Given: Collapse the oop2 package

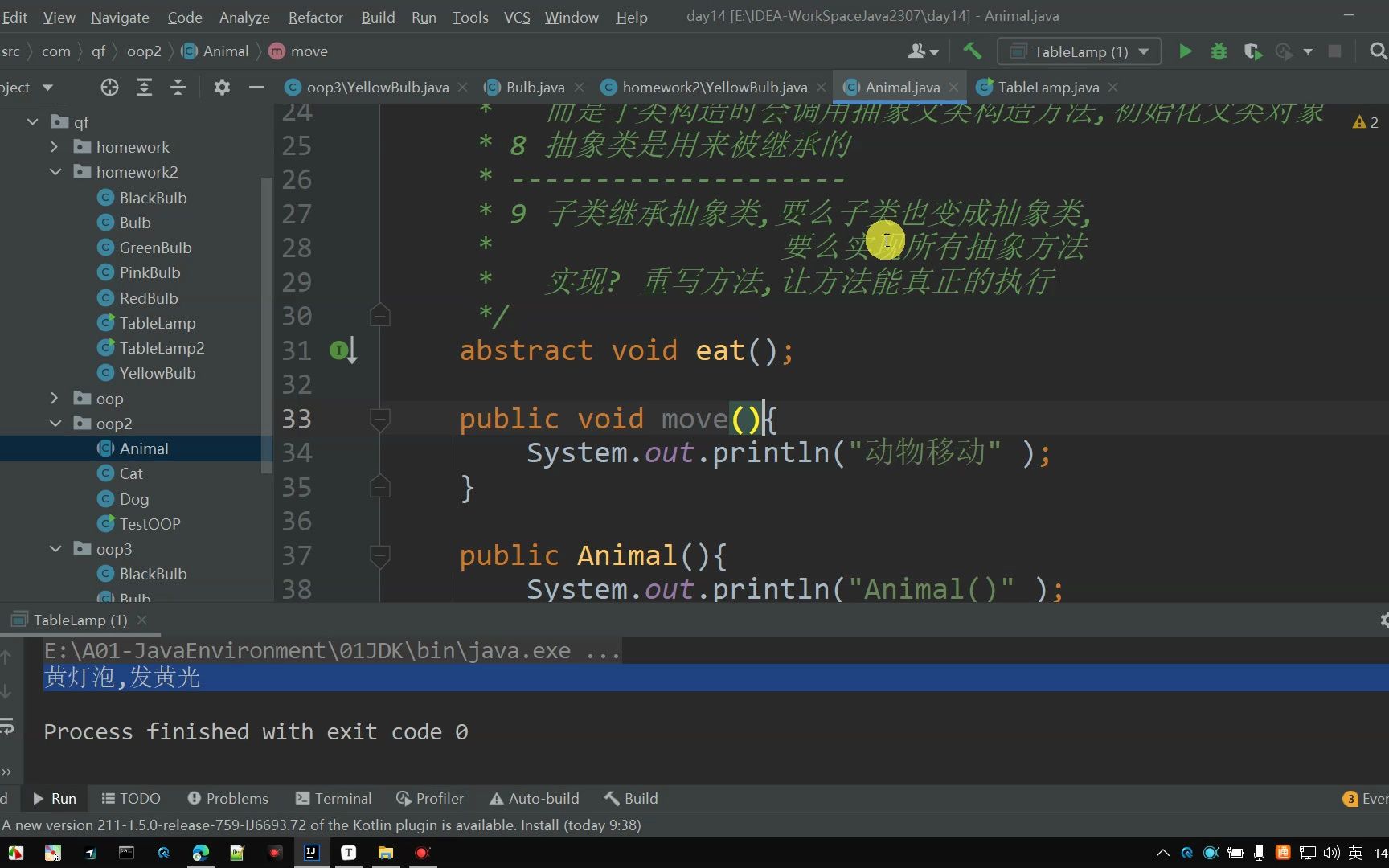Looking at the screenshot, I should click(x=55, y=424).
